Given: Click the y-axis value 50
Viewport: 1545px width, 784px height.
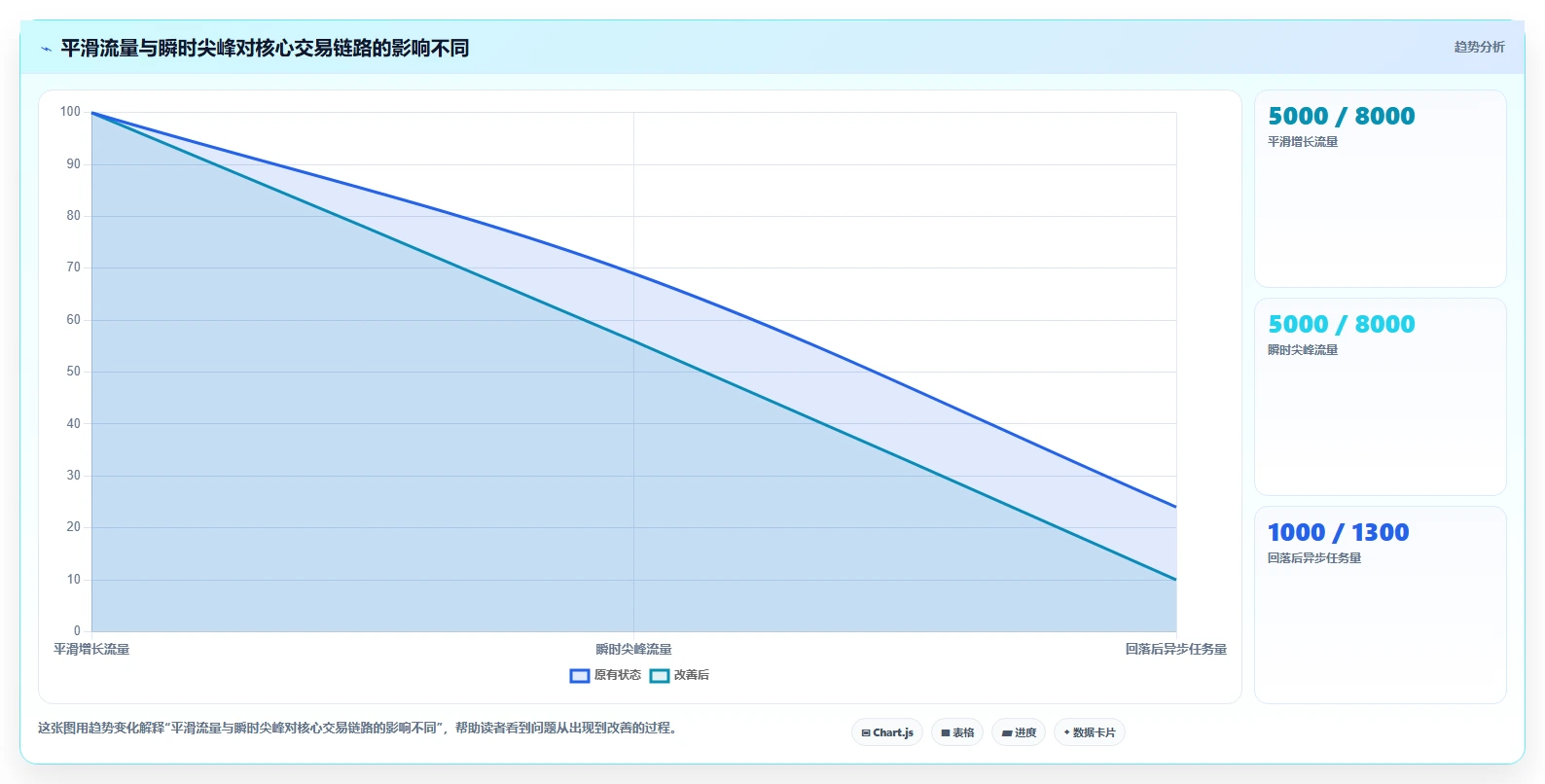Looking at the screenshot, I should click(x=73, y=372).
